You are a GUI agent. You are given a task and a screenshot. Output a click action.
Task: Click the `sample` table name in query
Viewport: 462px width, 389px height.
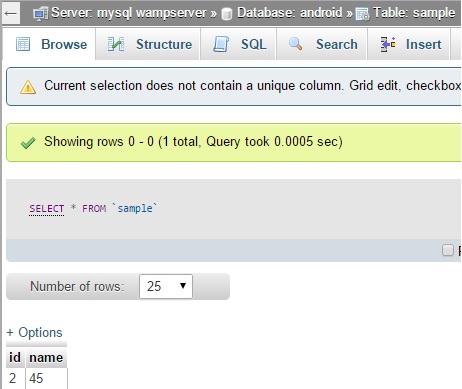(134, 208)
